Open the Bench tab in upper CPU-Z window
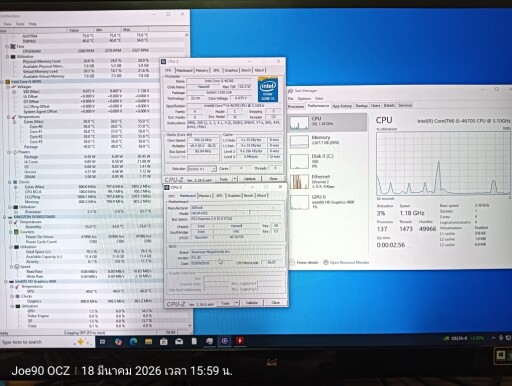512x386 pixels. [x=246, y=70]
